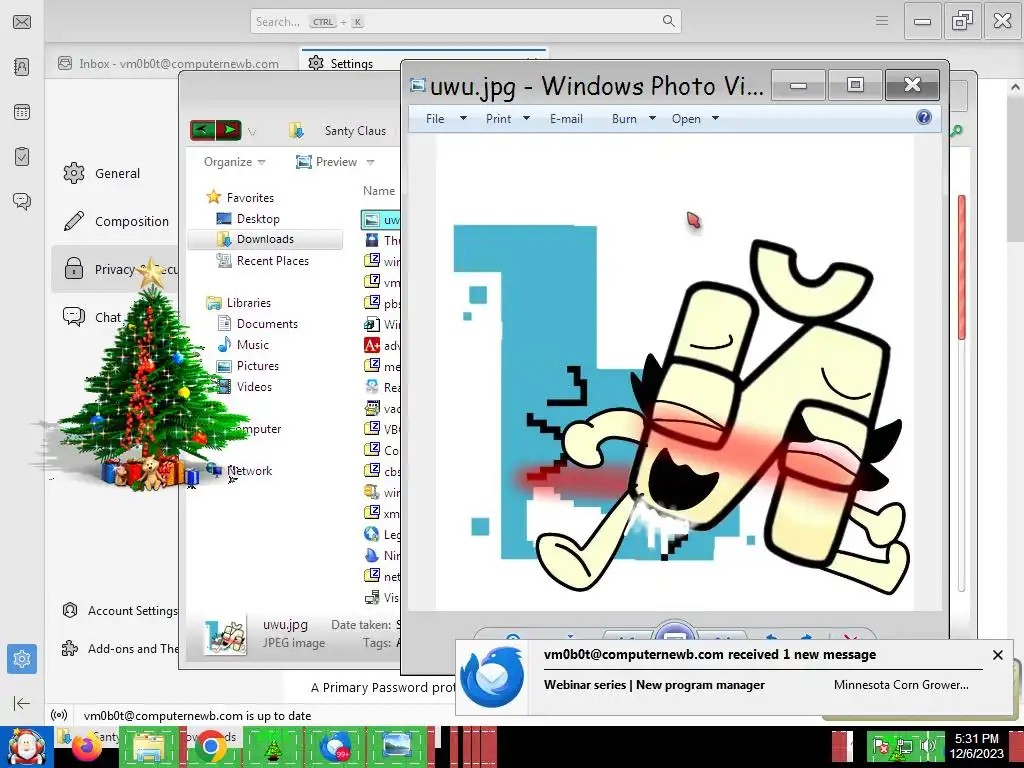Click the Name column header in Explorer
Viewport: 1024px width, 768px height.
pos(379,191)
